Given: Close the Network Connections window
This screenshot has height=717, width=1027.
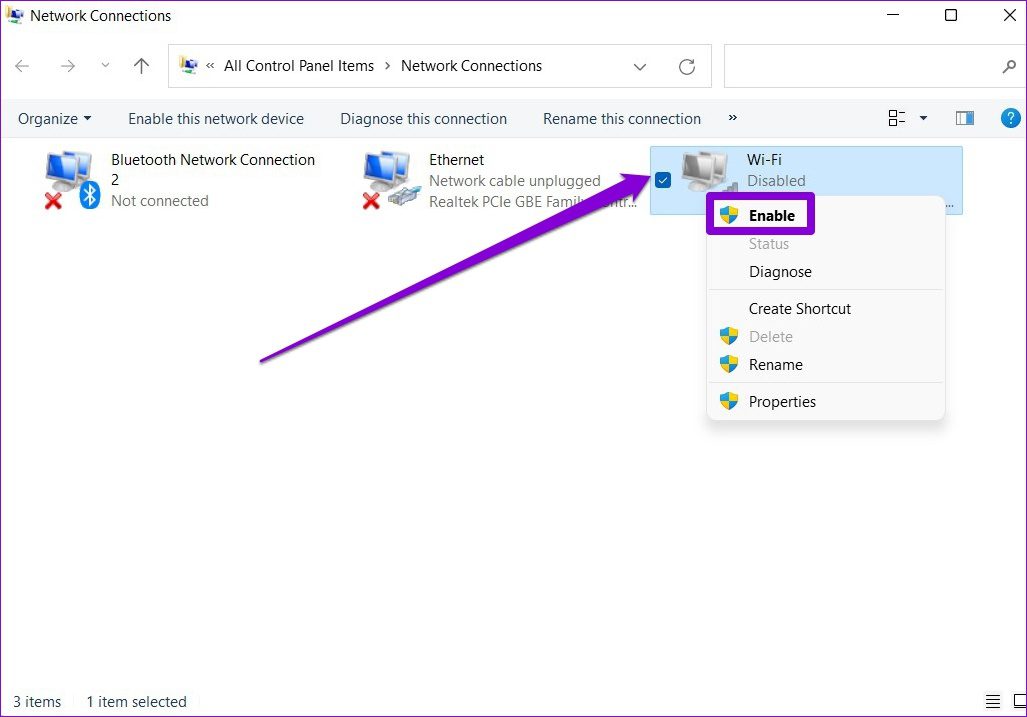Looking at the screenshot, I should (1009, 15).
